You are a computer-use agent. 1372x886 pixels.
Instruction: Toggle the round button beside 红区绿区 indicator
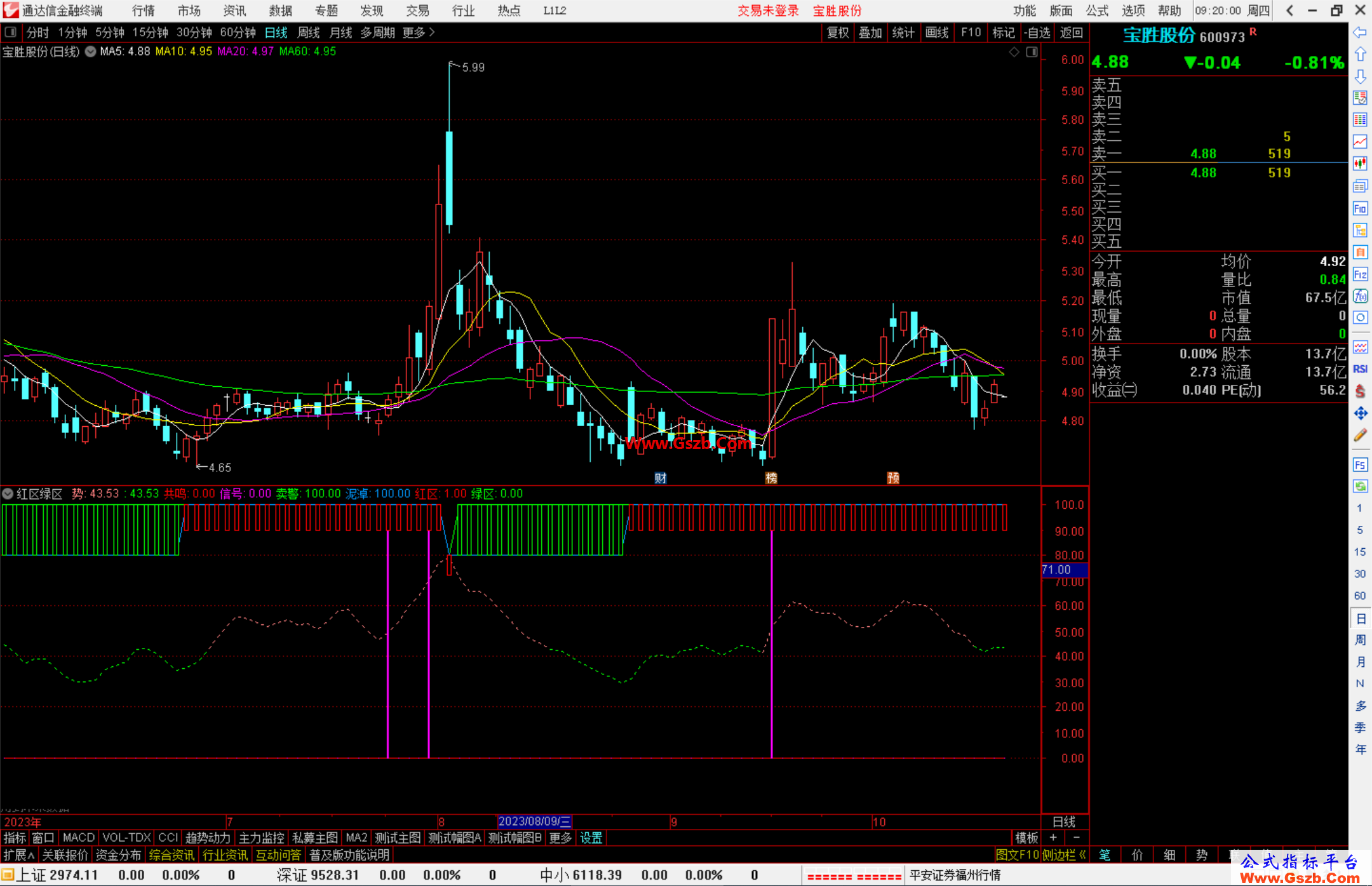tap(8, 493)
